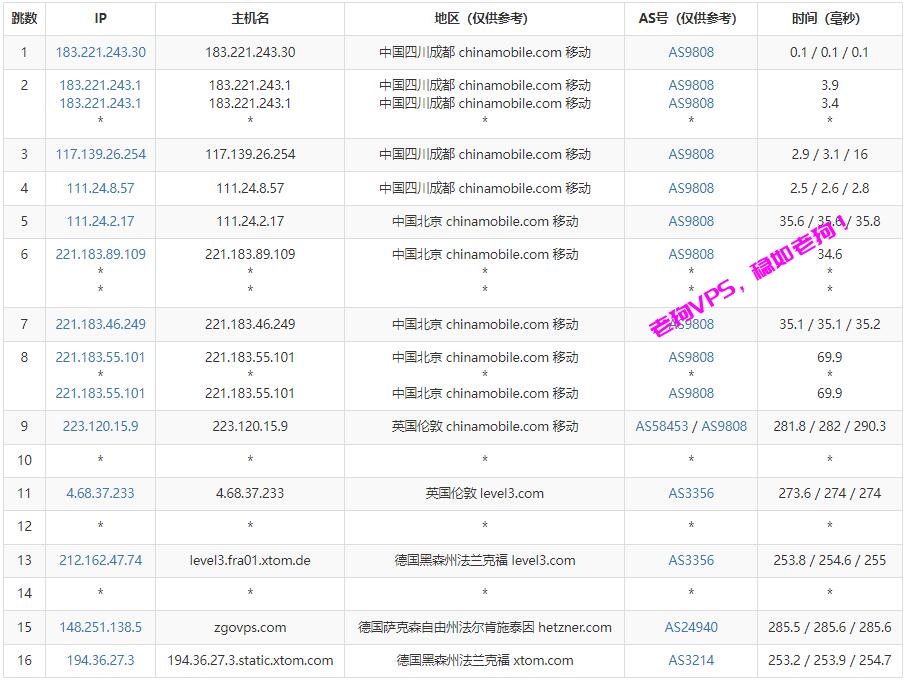Open the blue 221.183.46.249 IP link
The width and height of the screenshot is (905, 681).
click(x=100, y=324)
